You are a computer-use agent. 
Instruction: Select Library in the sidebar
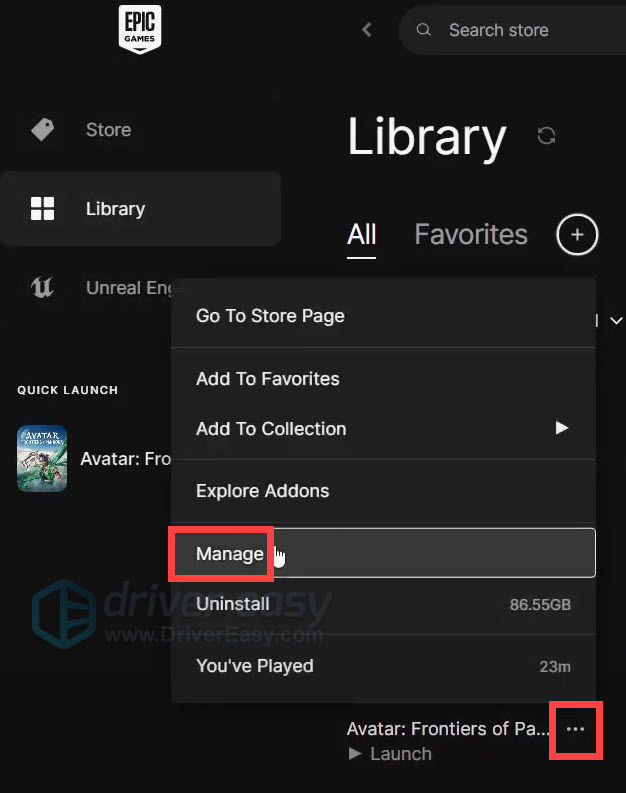click(x=141, y=208)
